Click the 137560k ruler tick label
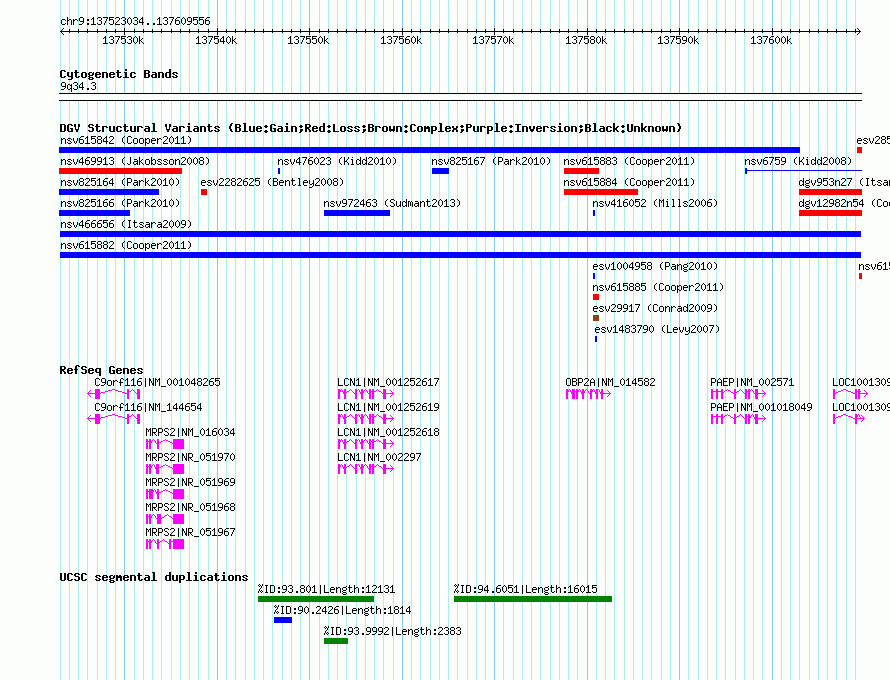Screen dimensions: 890x680 click(401, 40)
